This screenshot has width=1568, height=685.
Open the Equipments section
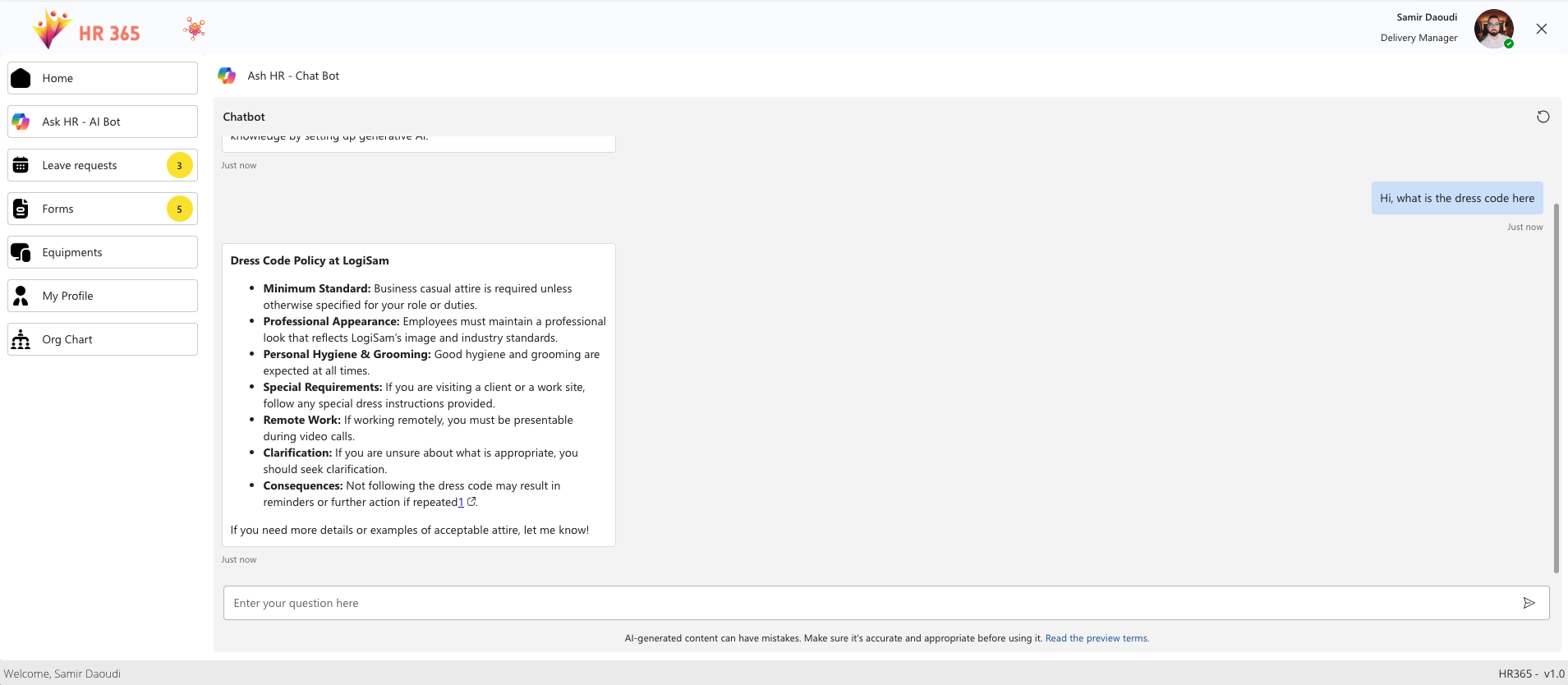[103, 252]
